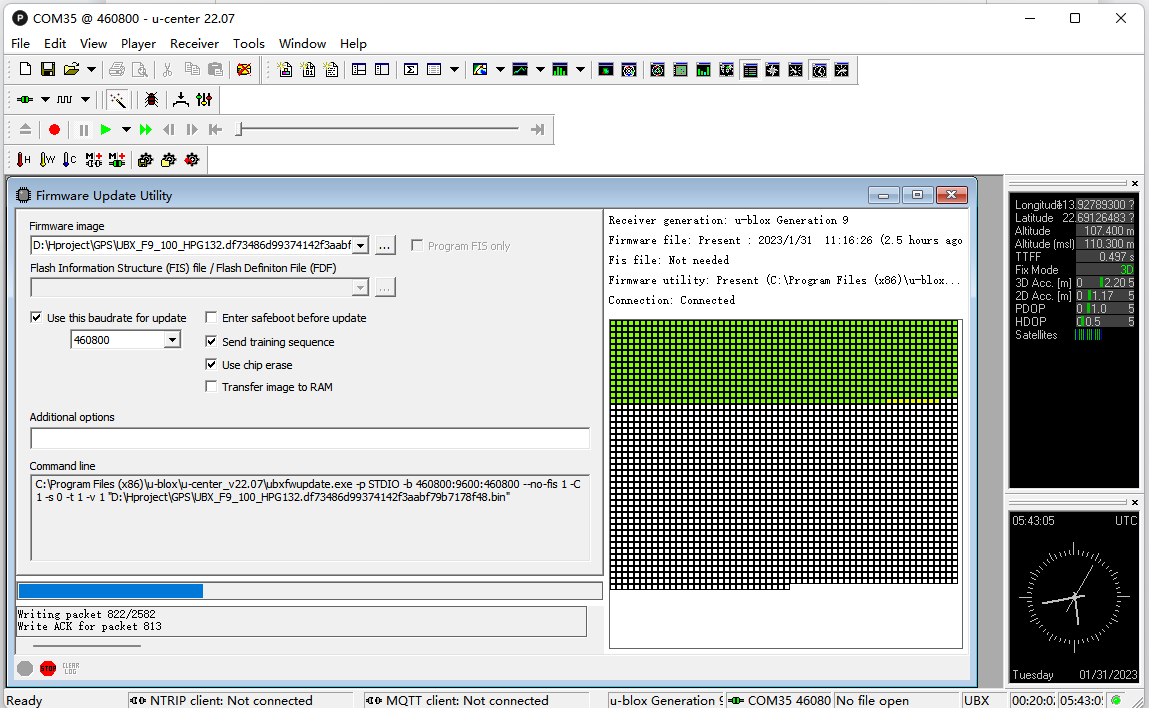Open the Tools menu

249,43
